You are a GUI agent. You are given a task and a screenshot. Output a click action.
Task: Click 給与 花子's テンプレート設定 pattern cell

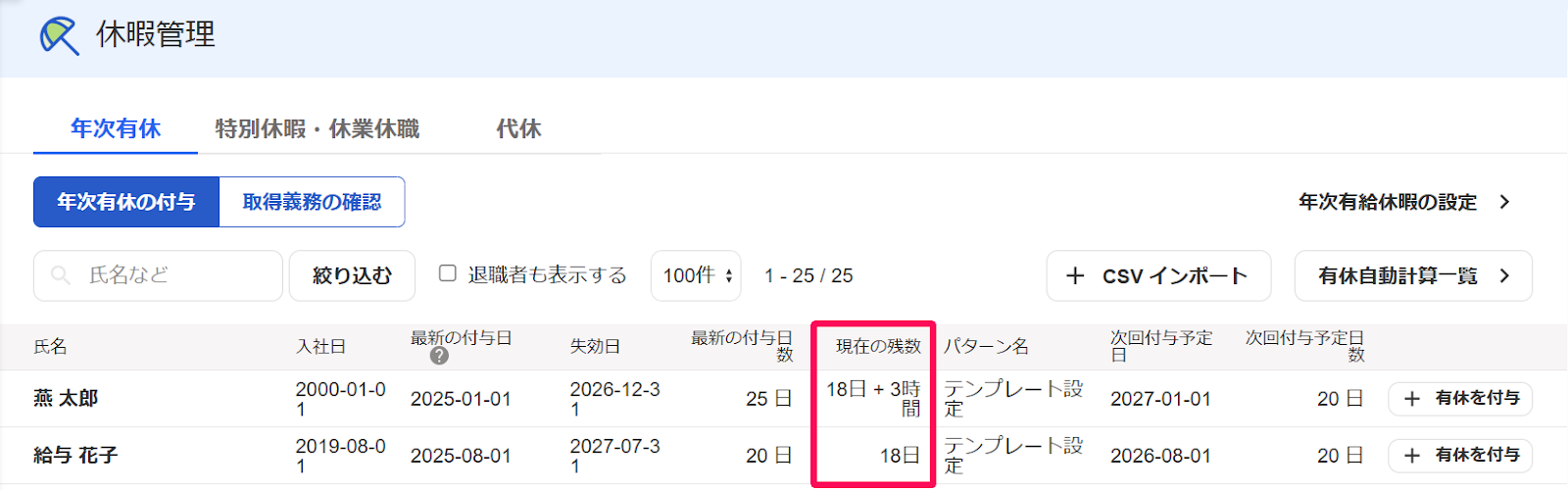(x=1013, y=456)
